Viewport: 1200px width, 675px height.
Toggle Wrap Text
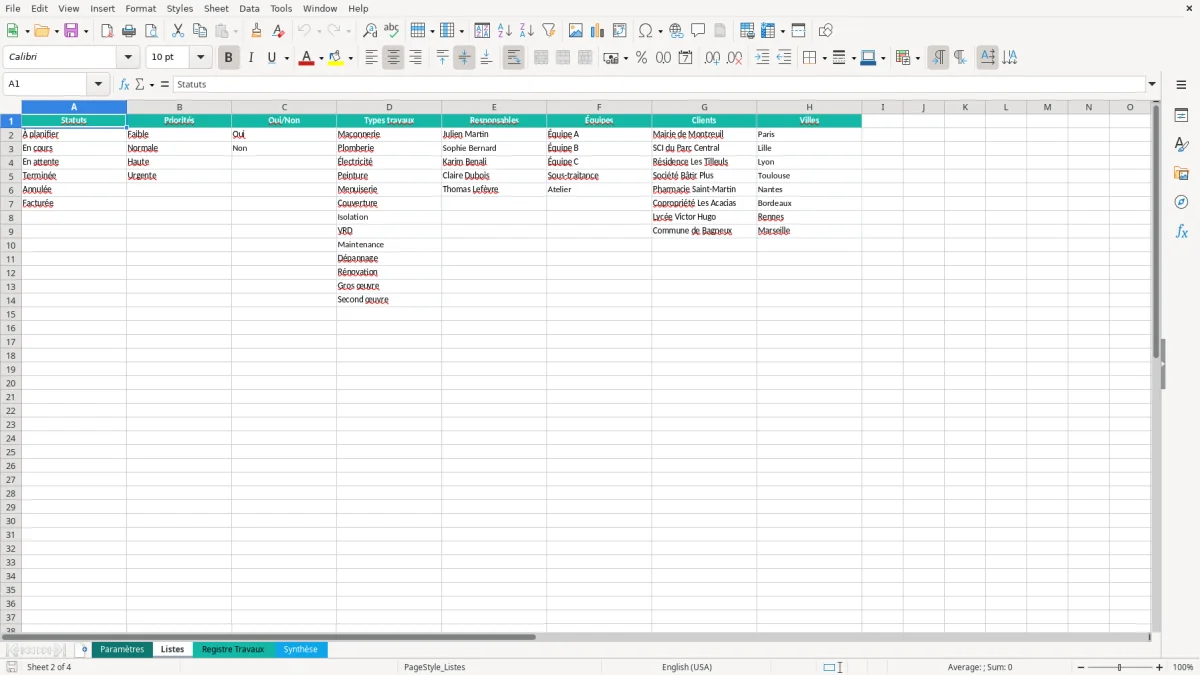pyautogui.click(x=513, y=58)
